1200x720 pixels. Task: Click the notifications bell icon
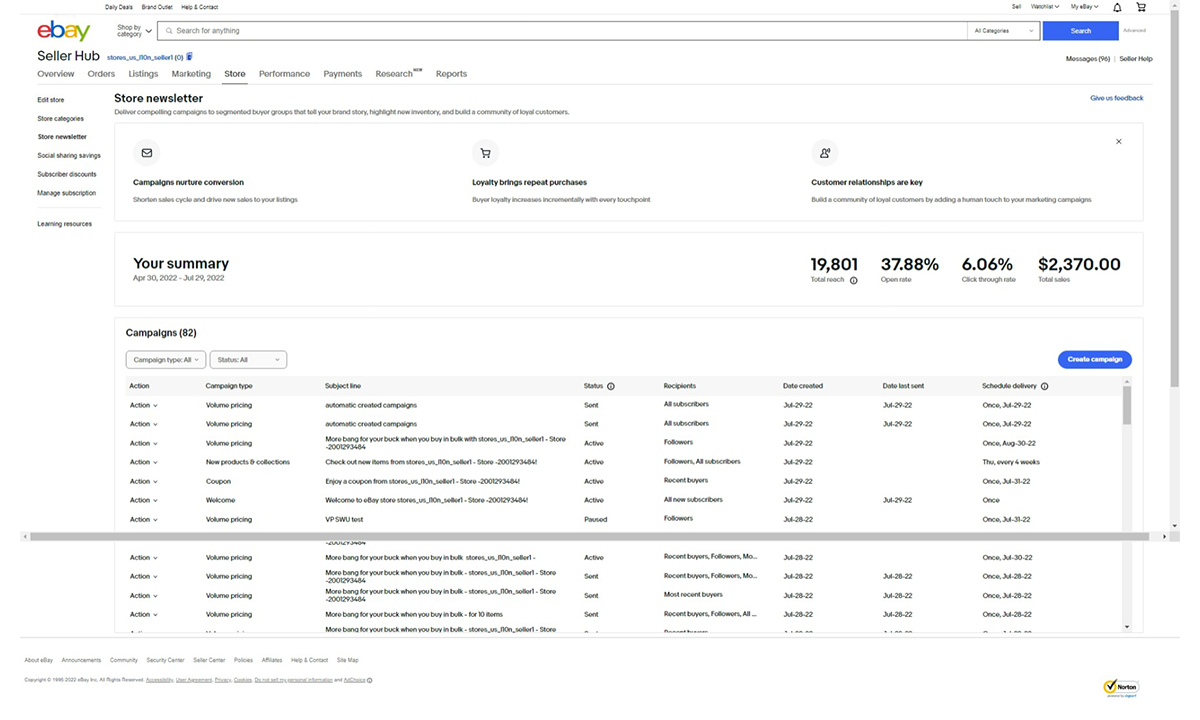[x=1117, y=7]
